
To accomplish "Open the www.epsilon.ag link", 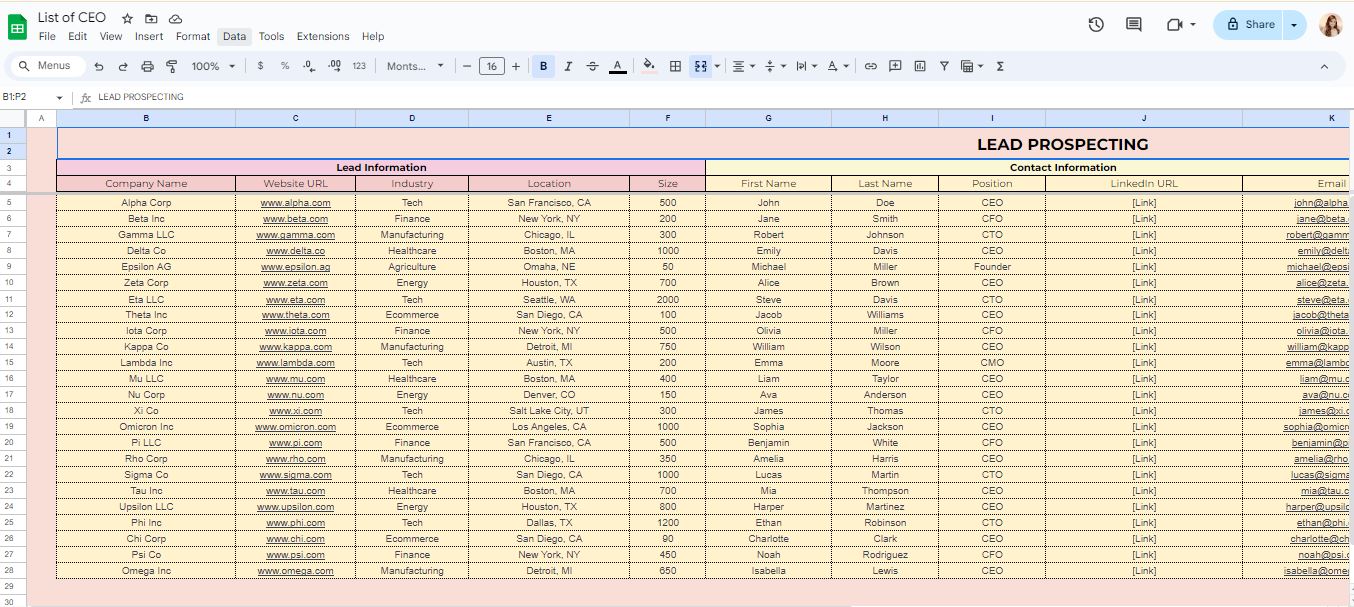I will [295, 267].
